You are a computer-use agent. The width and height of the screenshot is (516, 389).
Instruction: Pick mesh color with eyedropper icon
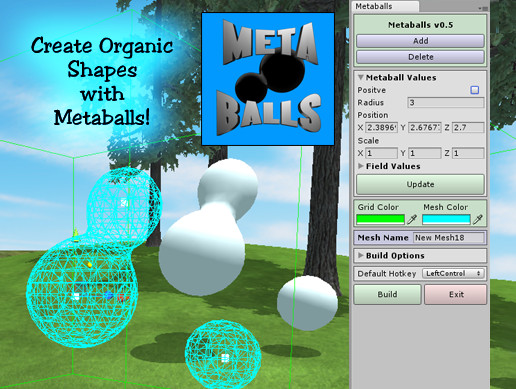(x=478, y=219)
